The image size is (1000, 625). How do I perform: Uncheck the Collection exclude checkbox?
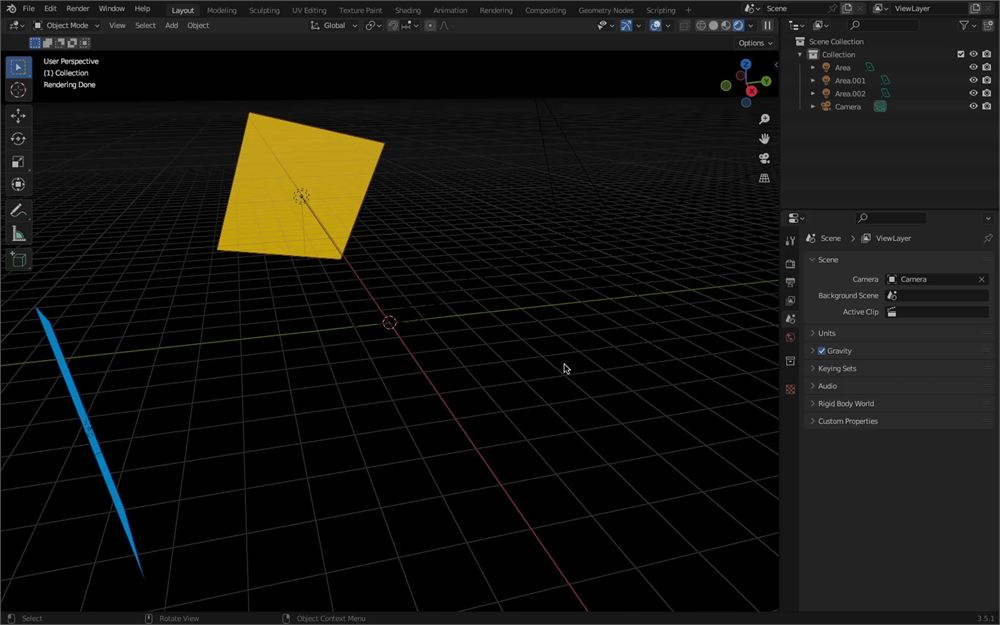pos(960,54)
